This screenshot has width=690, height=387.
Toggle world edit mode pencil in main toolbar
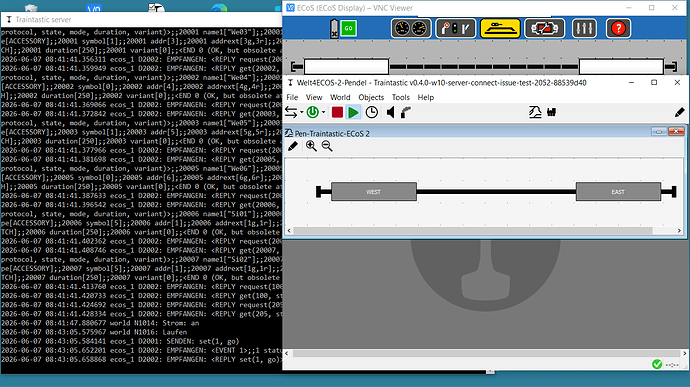click(x=679, y=112)
